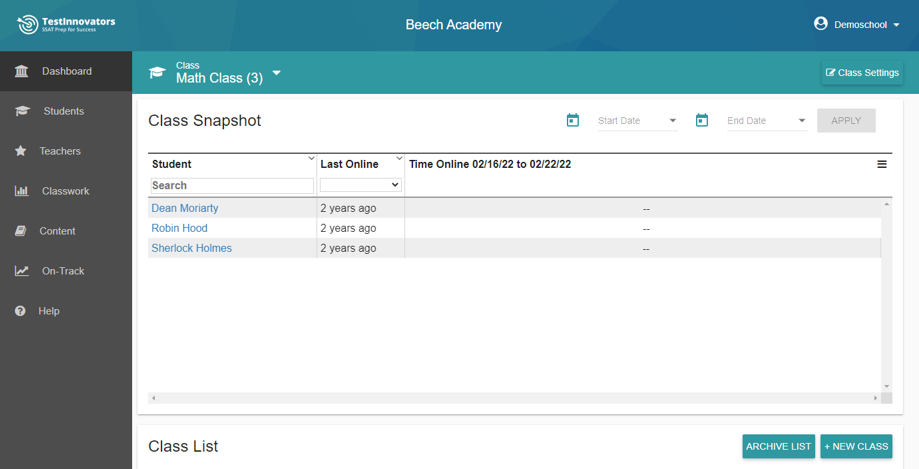The width and height of the screenshot is (919, 469).
Task: Click the graduation cap icon beside Math Class
Action: 157,73
